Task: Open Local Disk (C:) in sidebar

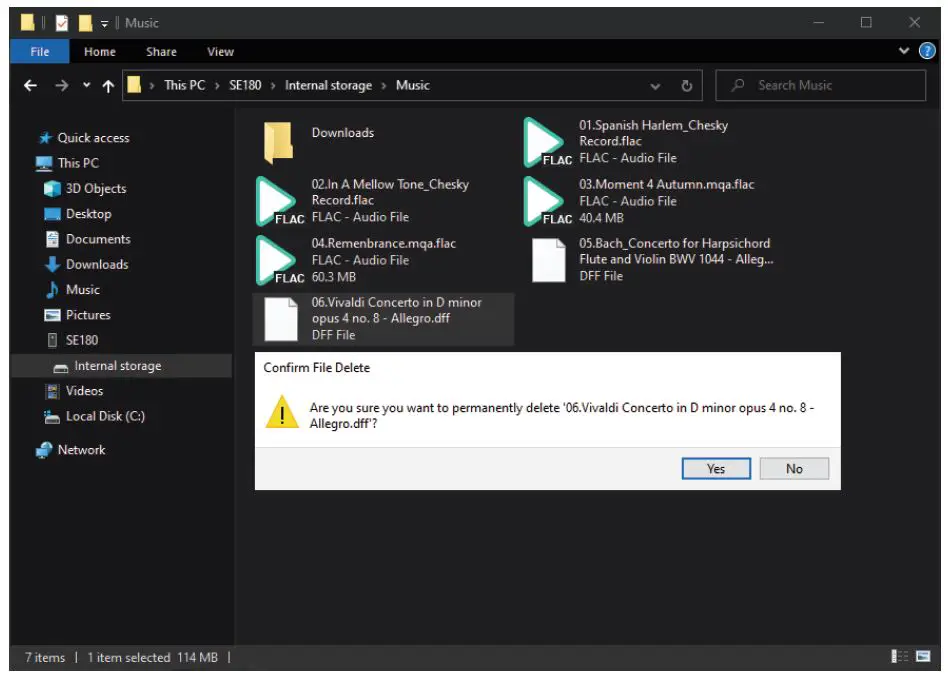Action: (x=105, y=416)
